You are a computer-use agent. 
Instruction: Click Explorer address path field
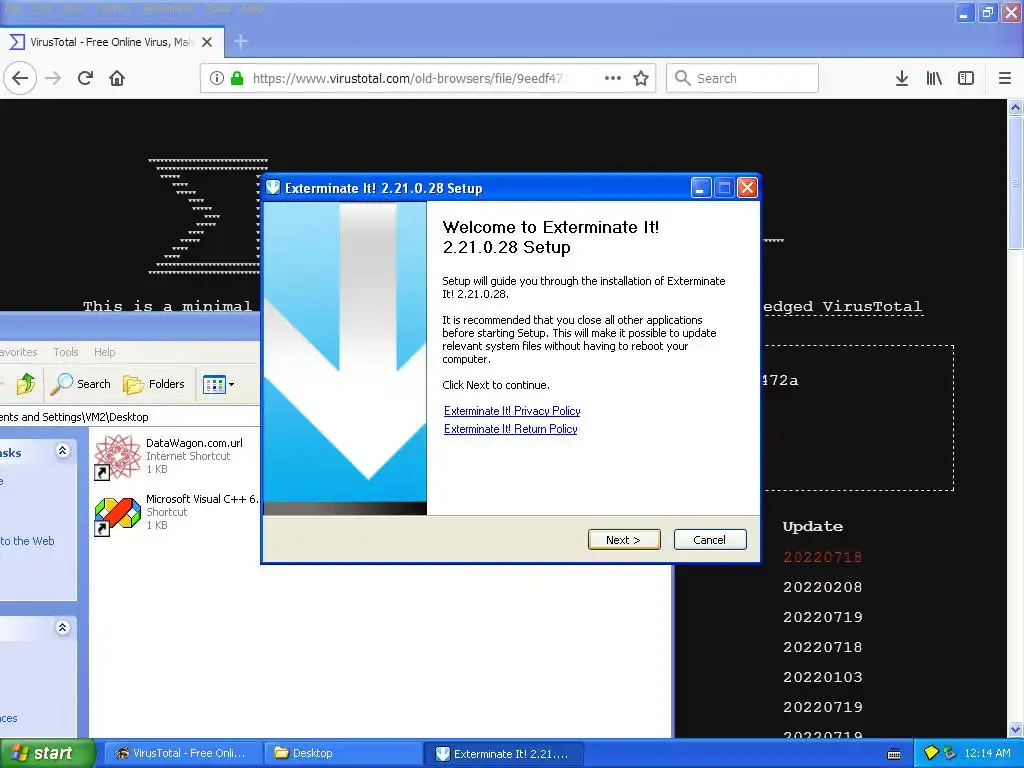(x=129, y=417)
